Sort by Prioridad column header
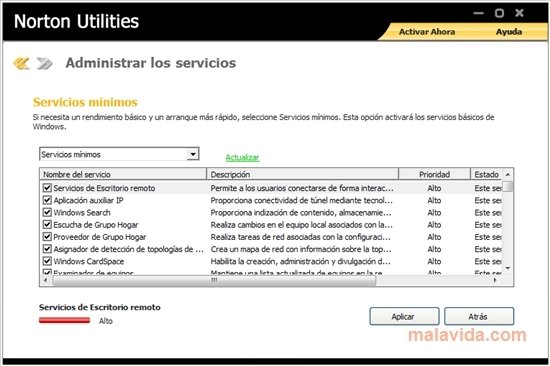The height and width of the screenshot is (366, 550). click(435, 174)
